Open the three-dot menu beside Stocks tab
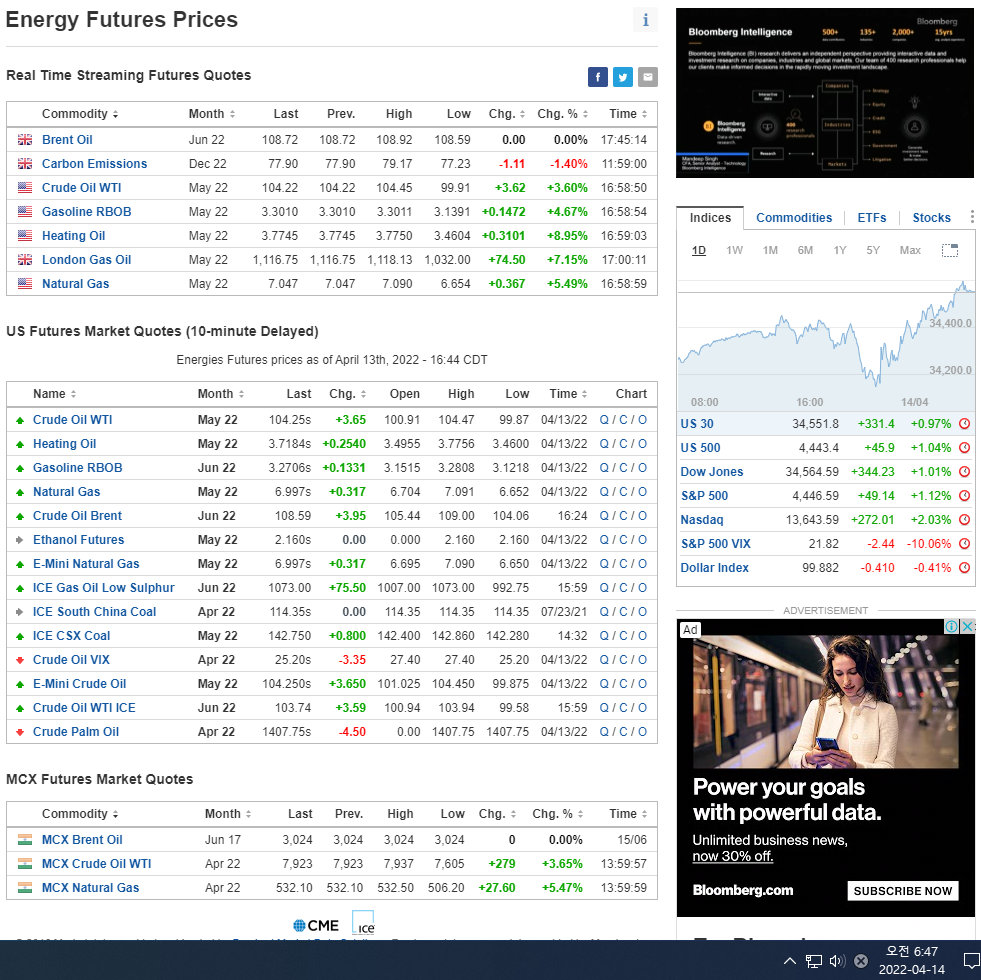The image size is (981, 980). [972, 217]
